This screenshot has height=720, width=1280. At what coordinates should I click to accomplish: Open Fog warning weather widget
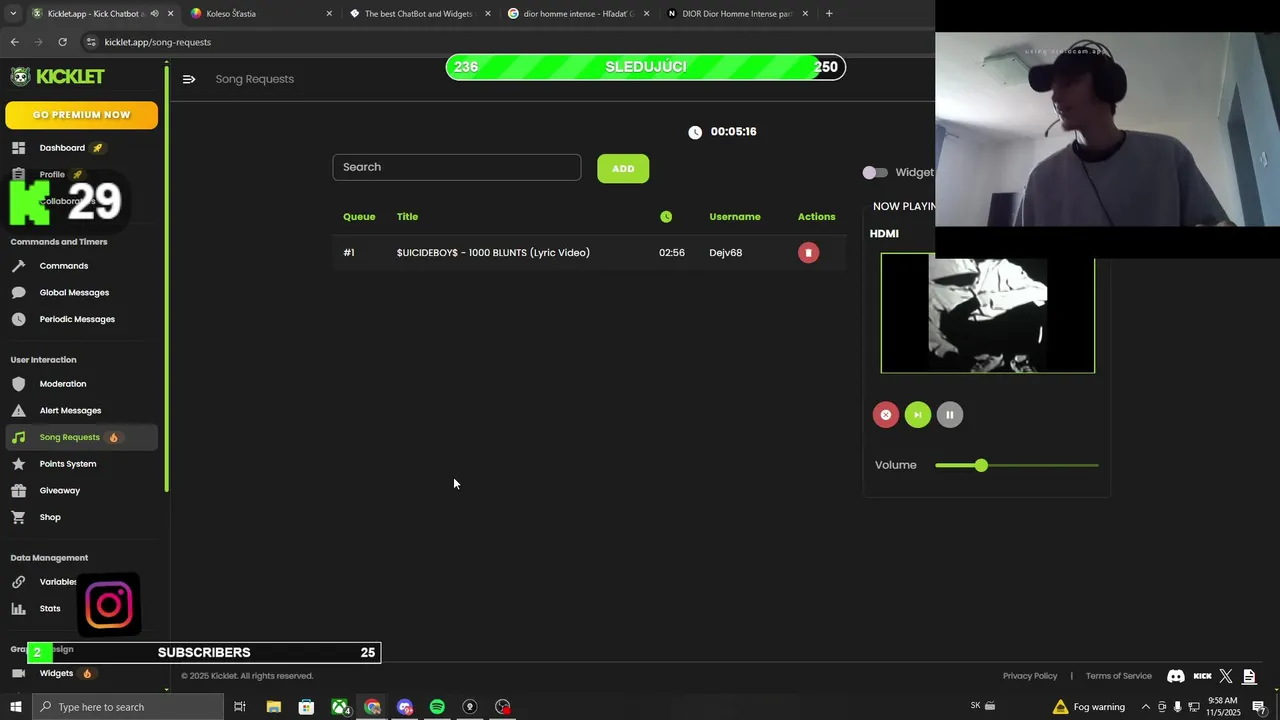pos(1089,707)
